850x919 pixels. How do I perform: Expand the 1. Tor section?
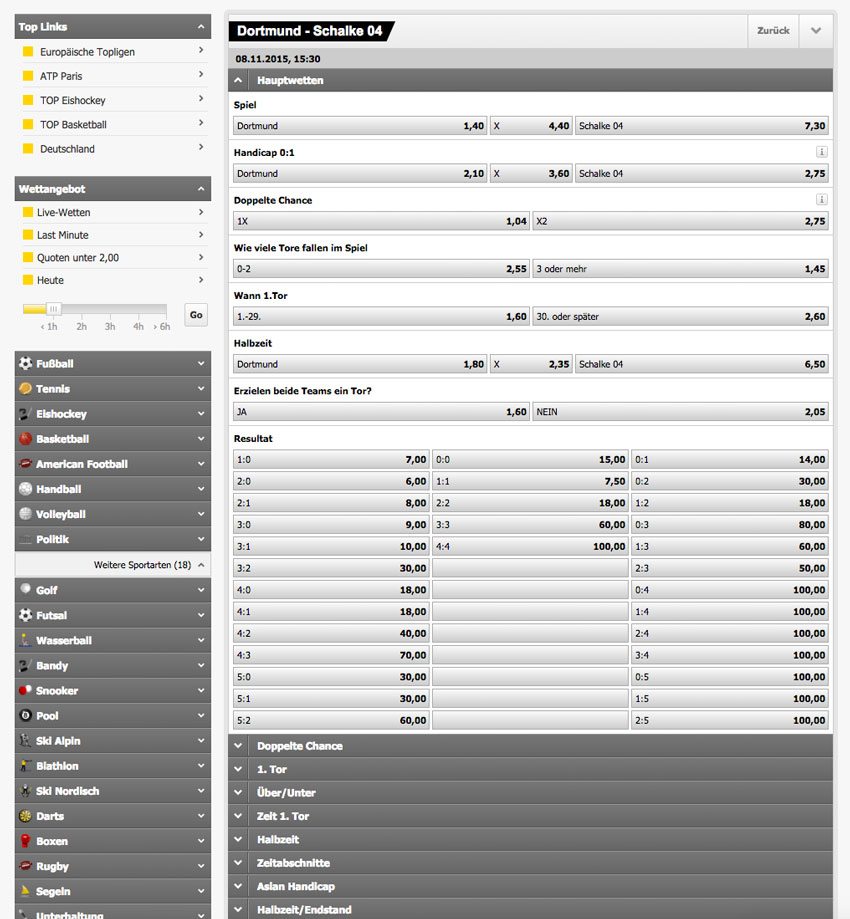(x=531, y=769)
